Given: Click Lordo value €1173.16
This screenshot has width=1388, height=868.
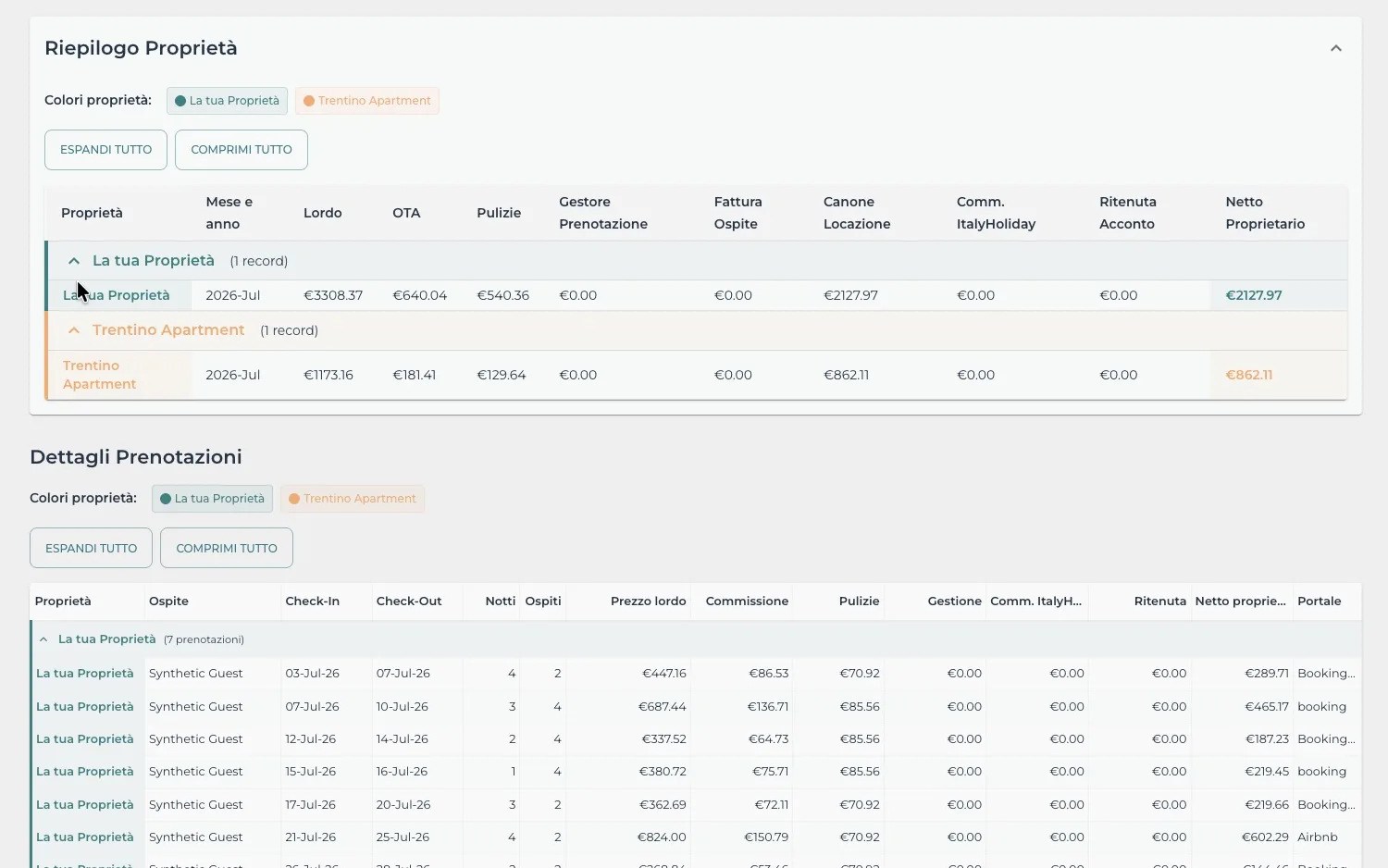Looking at the screenshot, I should [328, 376].
